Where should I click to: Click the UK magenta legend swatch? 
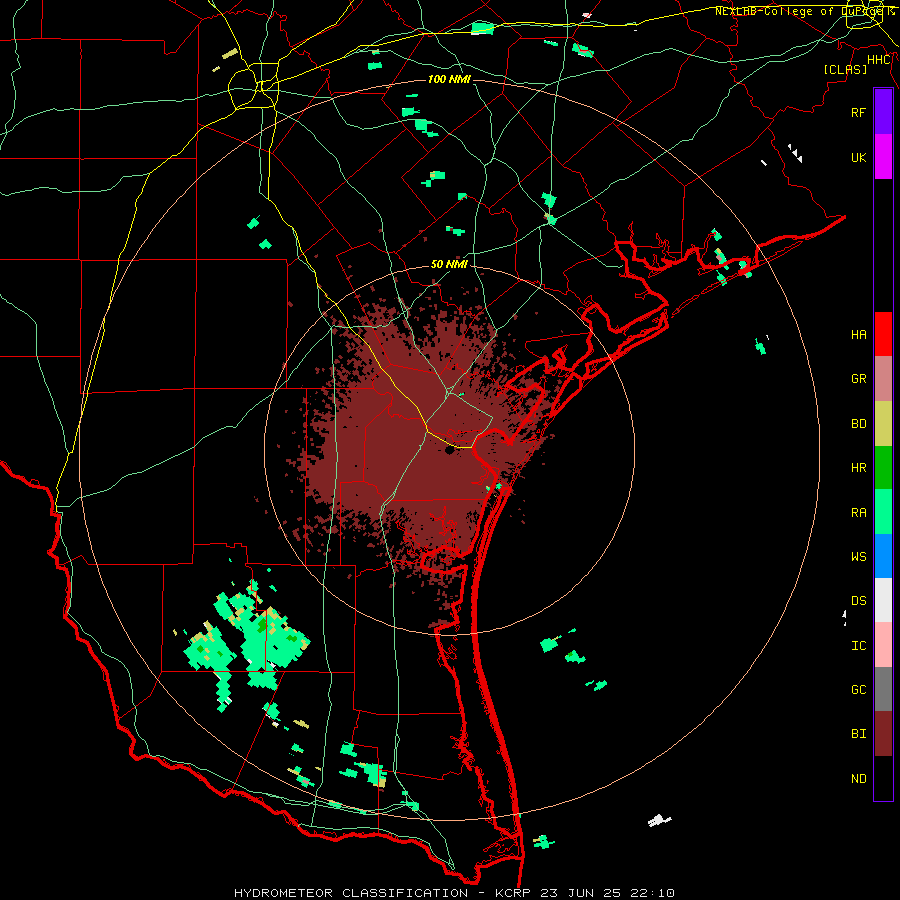click(883, 157)
